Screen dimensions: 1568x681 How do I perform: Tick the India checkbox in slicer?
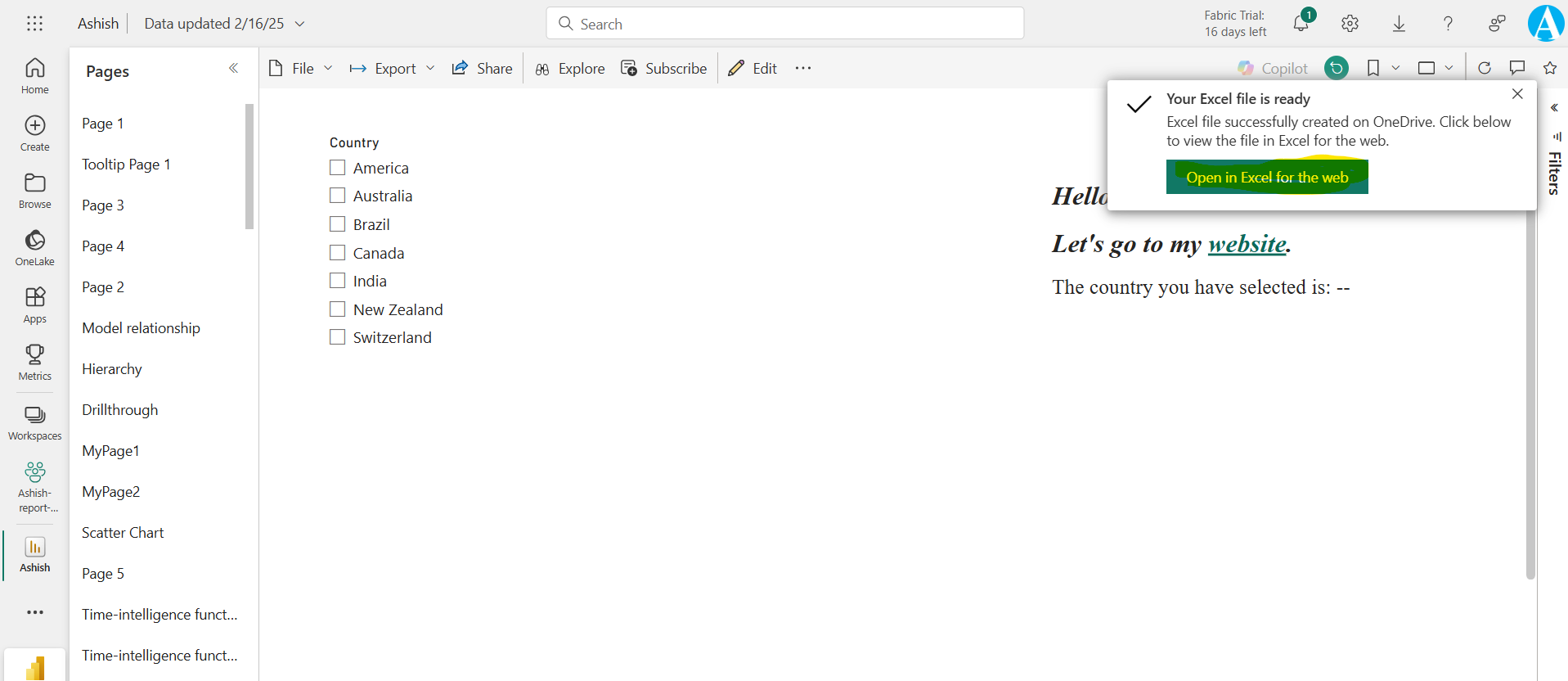(x=338, y=281)
